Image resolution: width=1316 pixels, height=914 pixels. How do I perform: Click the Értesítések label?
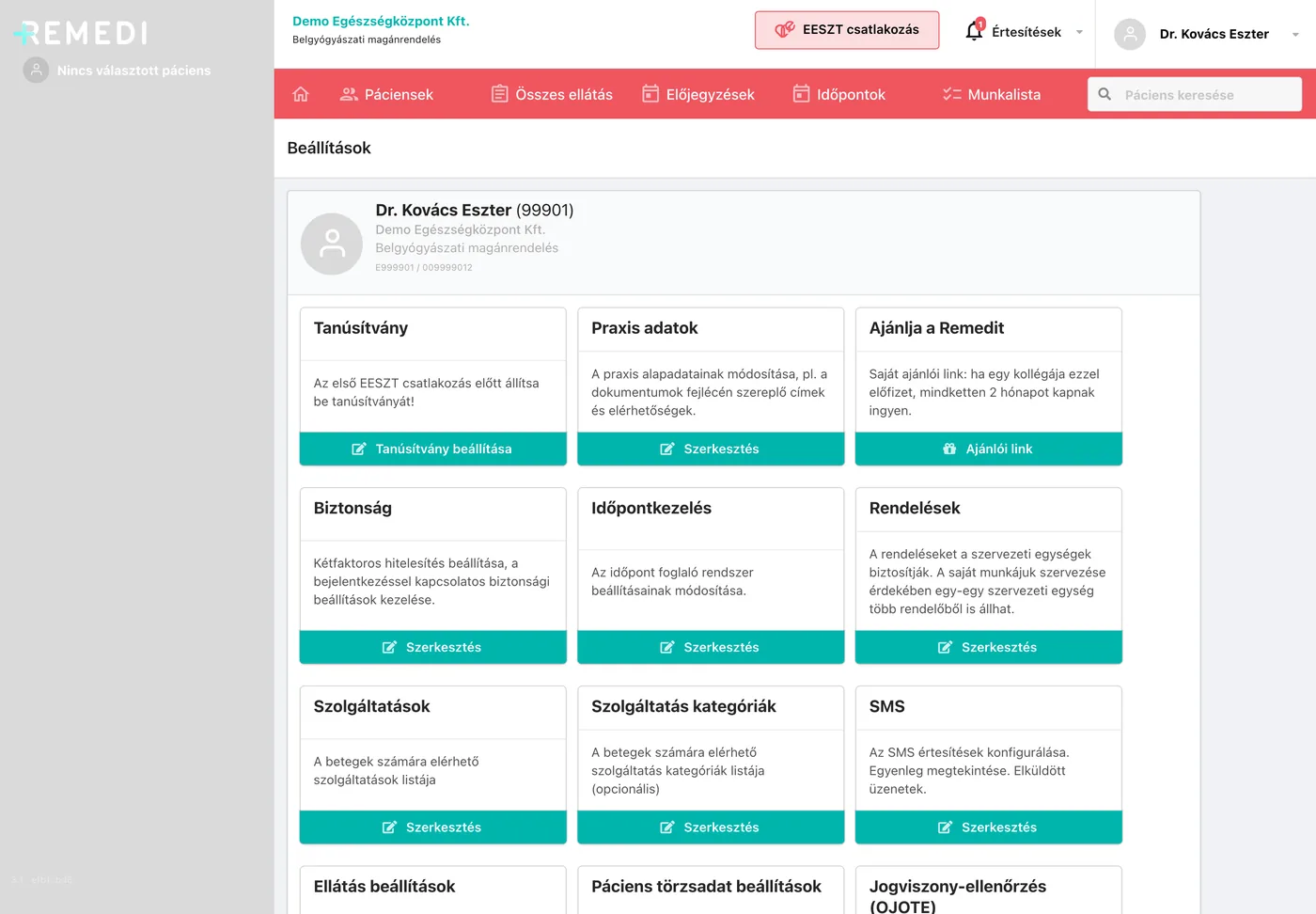coord(1026,32)
